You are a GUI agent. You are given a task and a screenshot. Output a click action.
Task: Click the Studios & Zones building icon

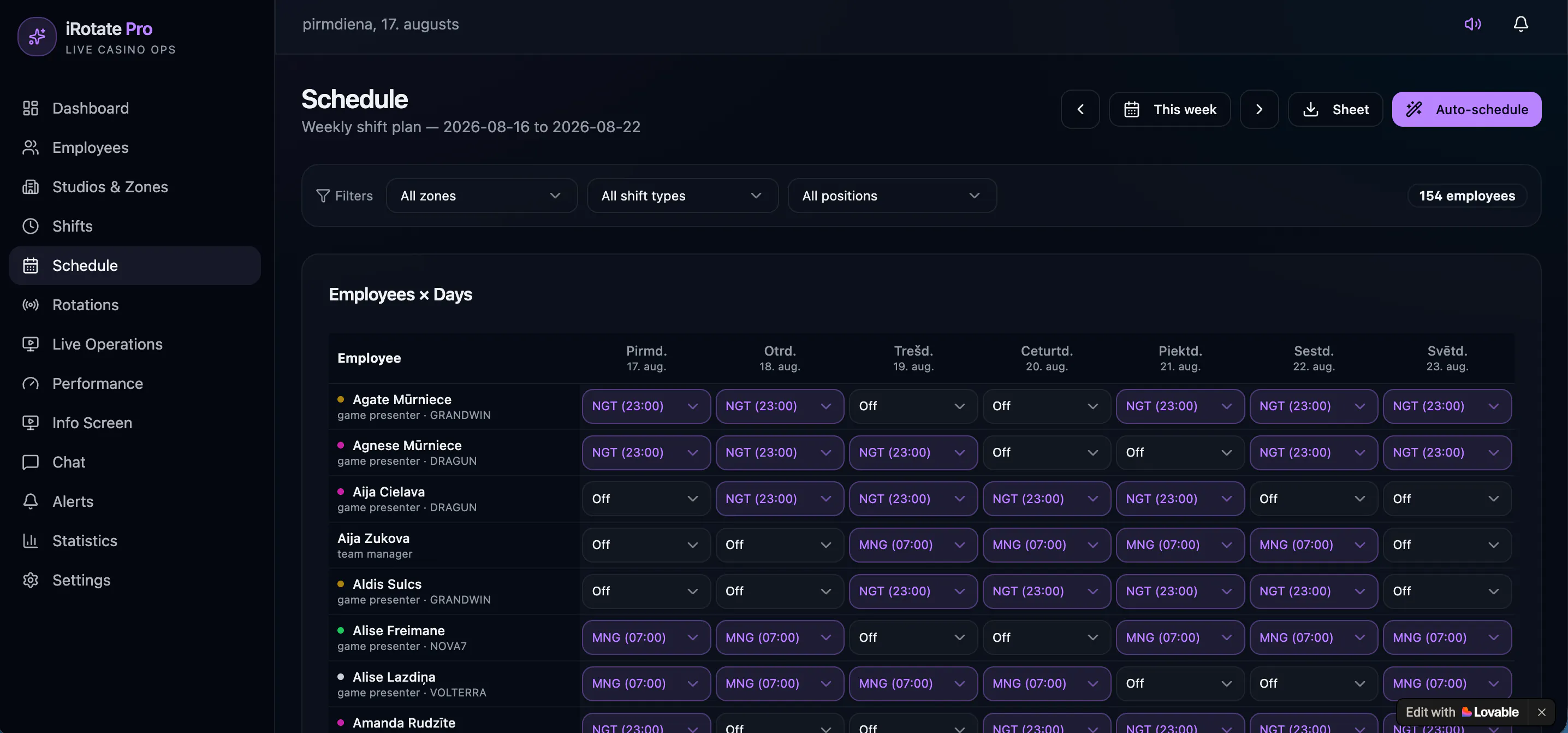[31, 187]
